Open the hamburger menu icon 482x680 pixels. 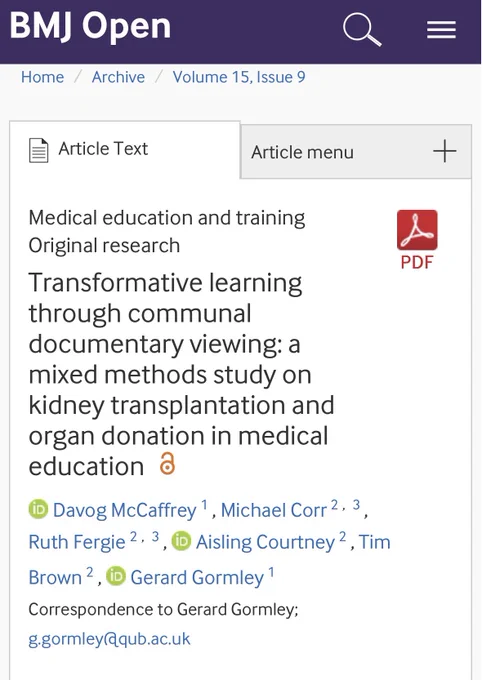click(x=441, y=30)
